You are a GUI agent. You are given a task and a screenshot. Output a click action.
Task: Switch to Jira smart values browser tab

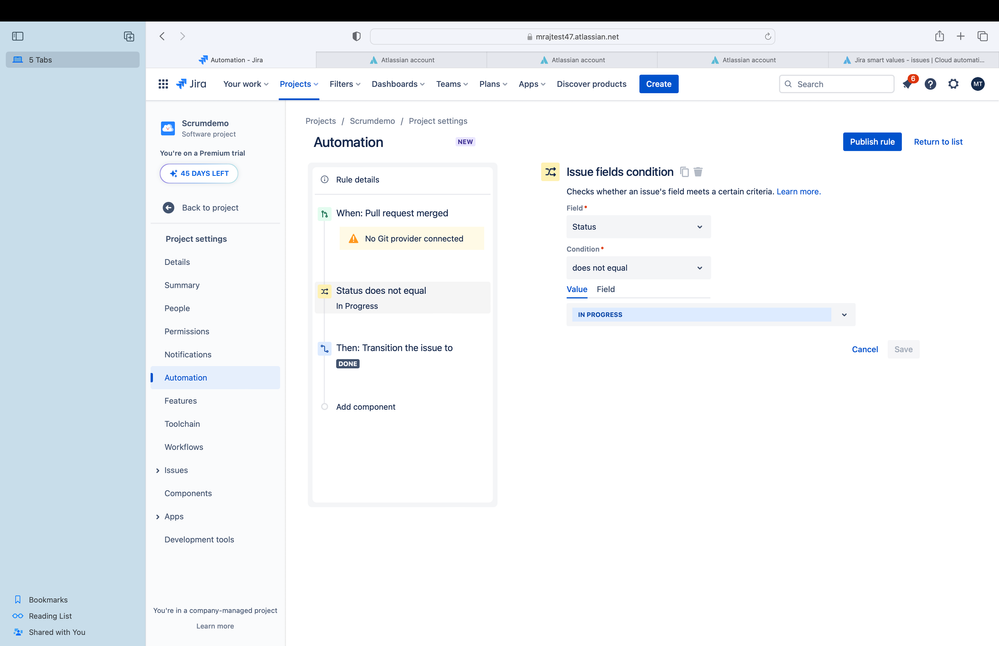[x=914, y=60]
